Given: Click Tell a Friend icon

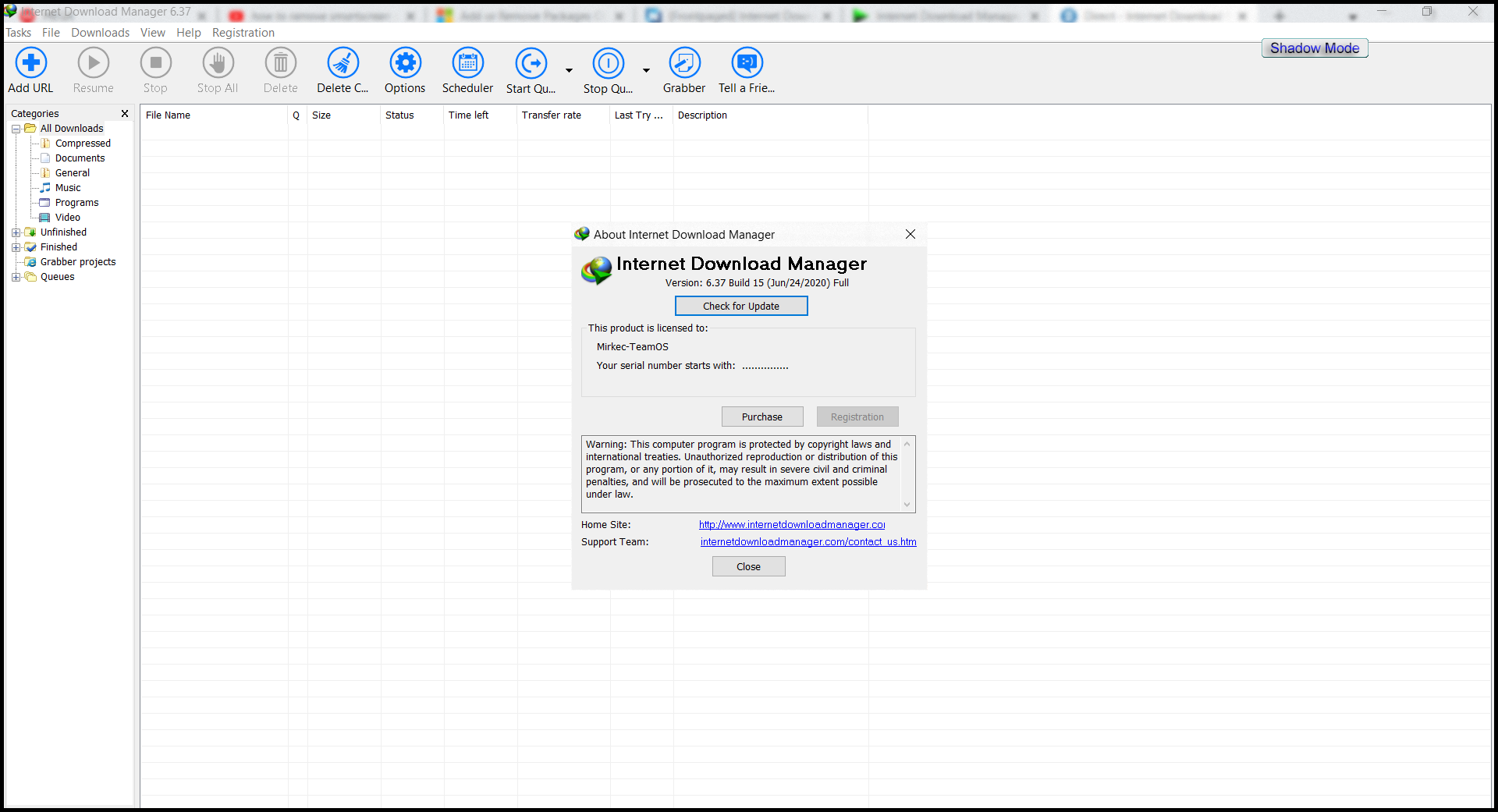Looking at the screenshot, I should (x=747, y=63).
